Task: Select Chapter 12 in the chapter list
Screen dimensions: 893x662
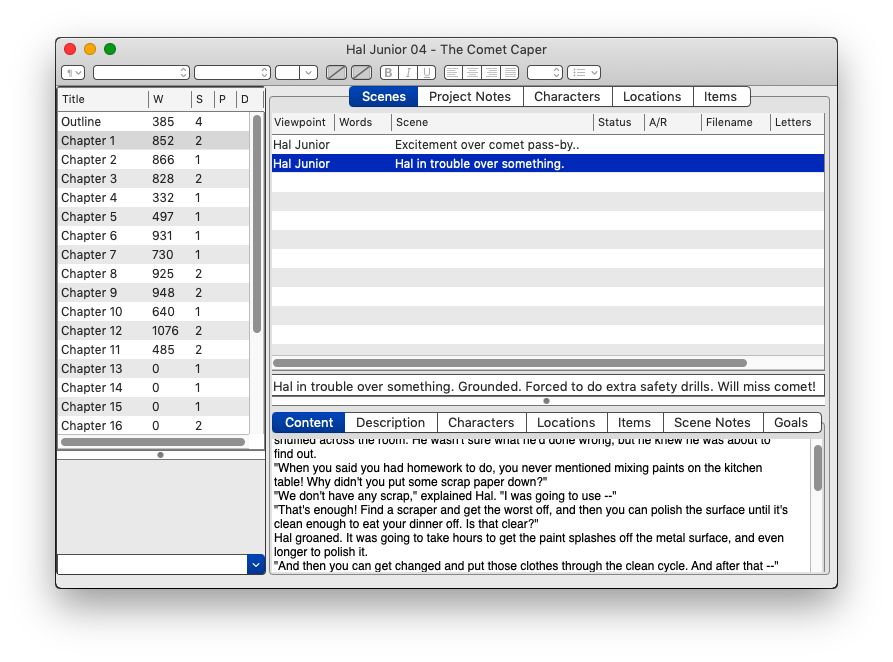Action: [91, 331]
